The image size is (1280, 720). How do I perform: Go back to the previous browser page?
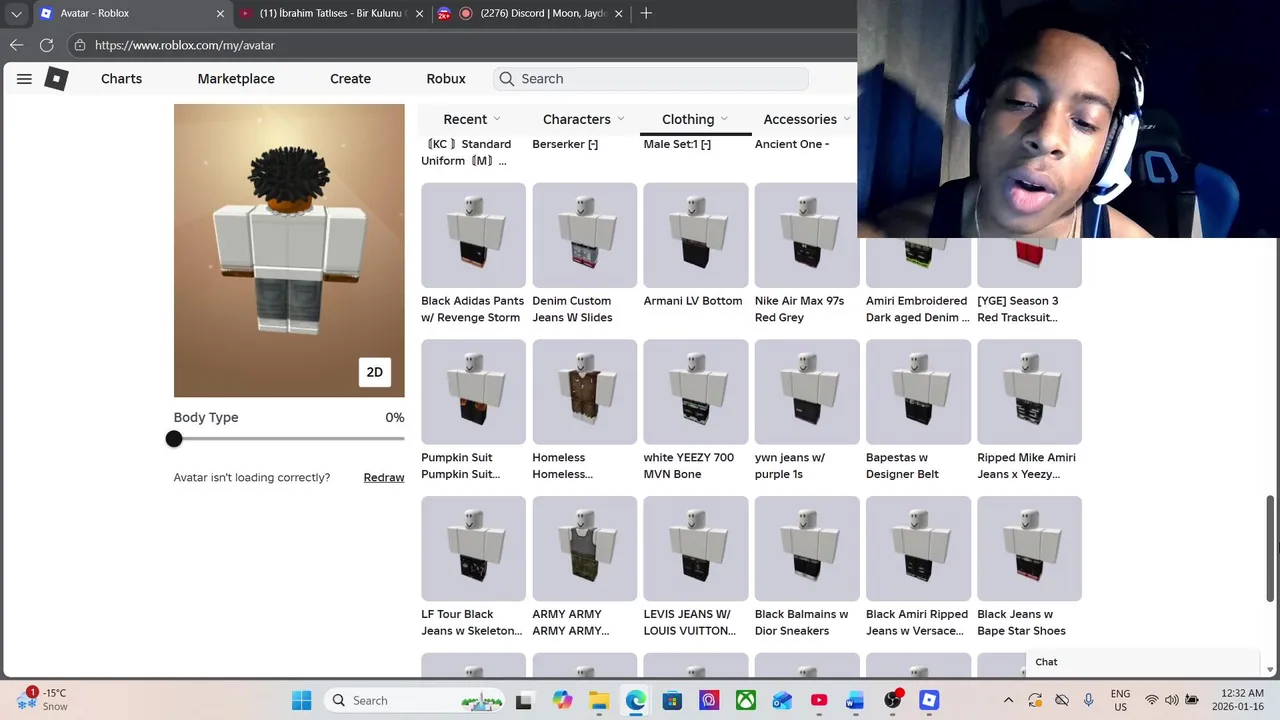[16, 45]
